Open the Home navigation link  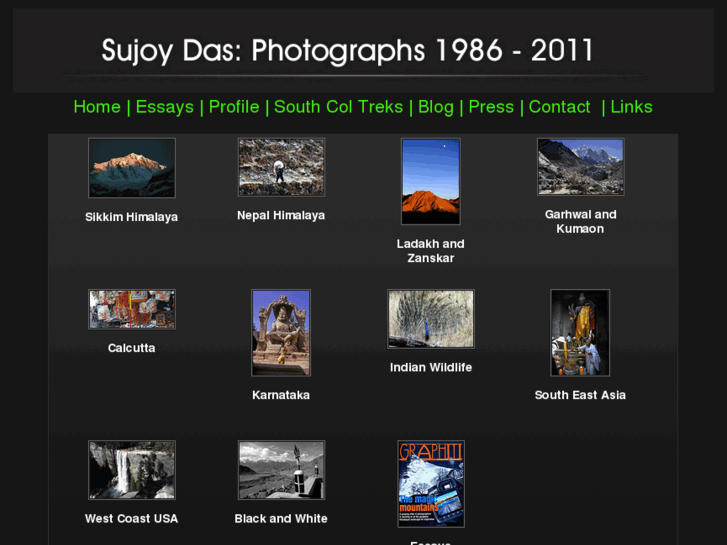pos(97,107)
